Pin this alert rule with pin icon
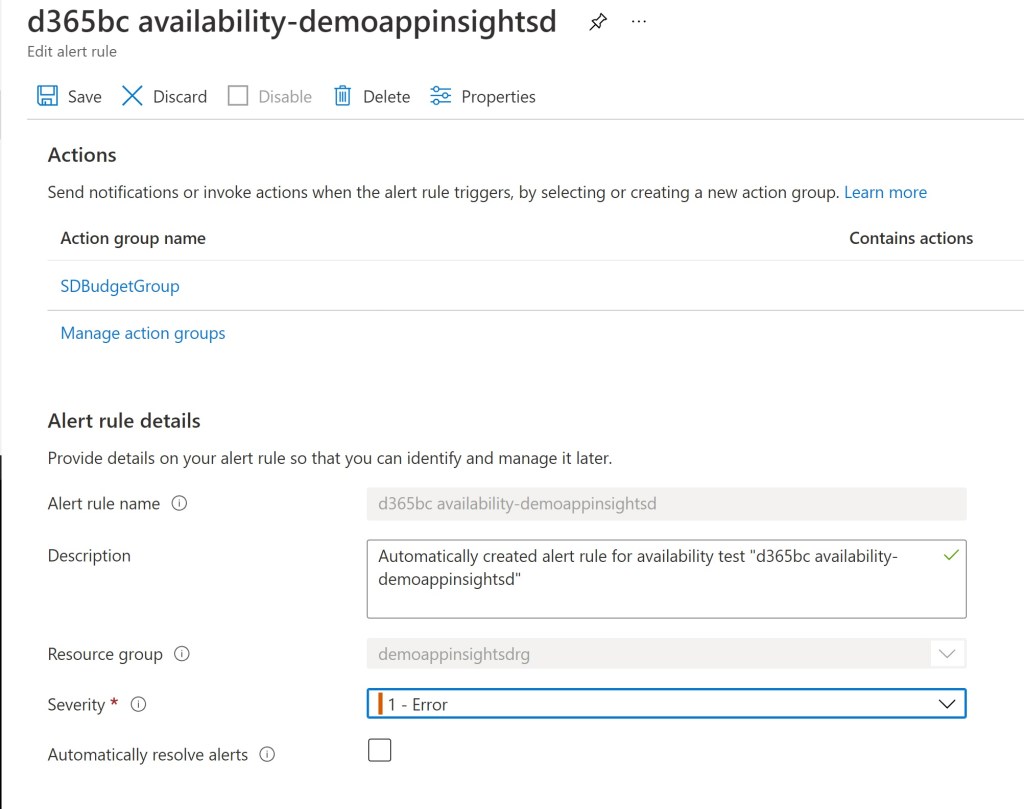Screen dimensions: 1024x809 (x=598, y=22)
